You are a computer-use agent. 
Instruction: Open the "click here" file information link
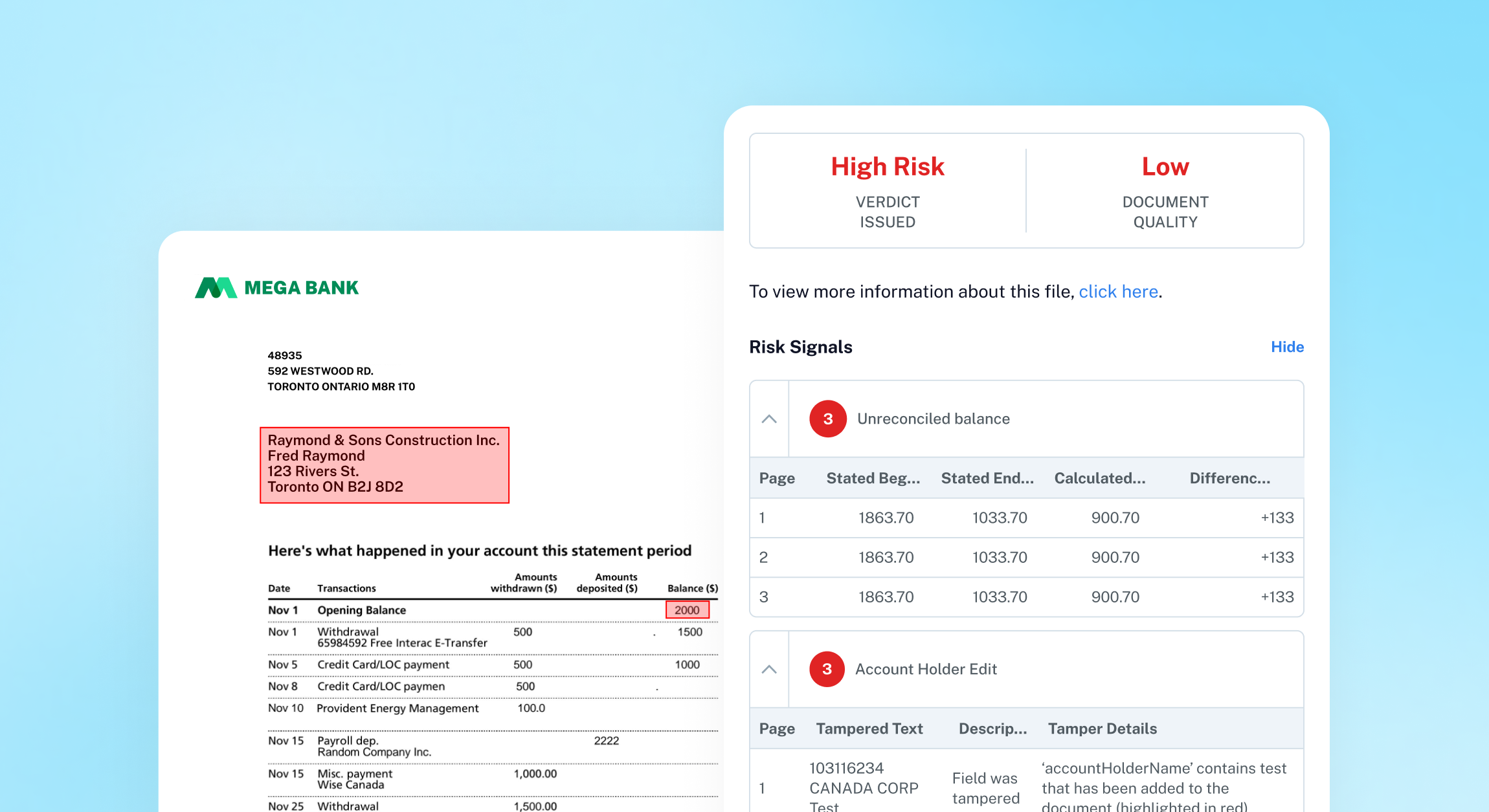(1118, 292)
